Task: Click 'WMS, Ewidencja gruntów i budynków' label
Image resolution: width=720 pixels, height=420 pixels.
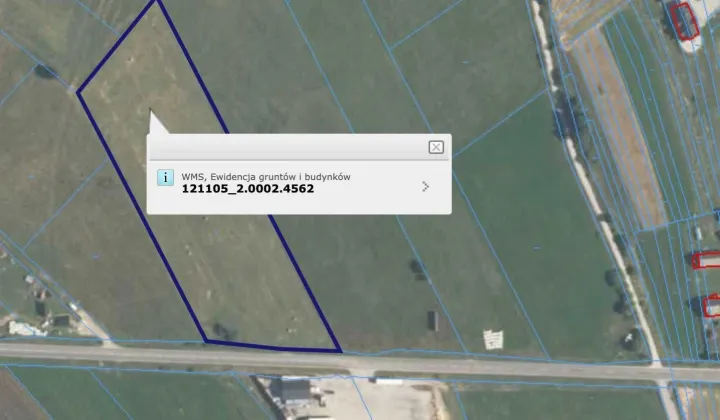Action: (x=266, y=177)
